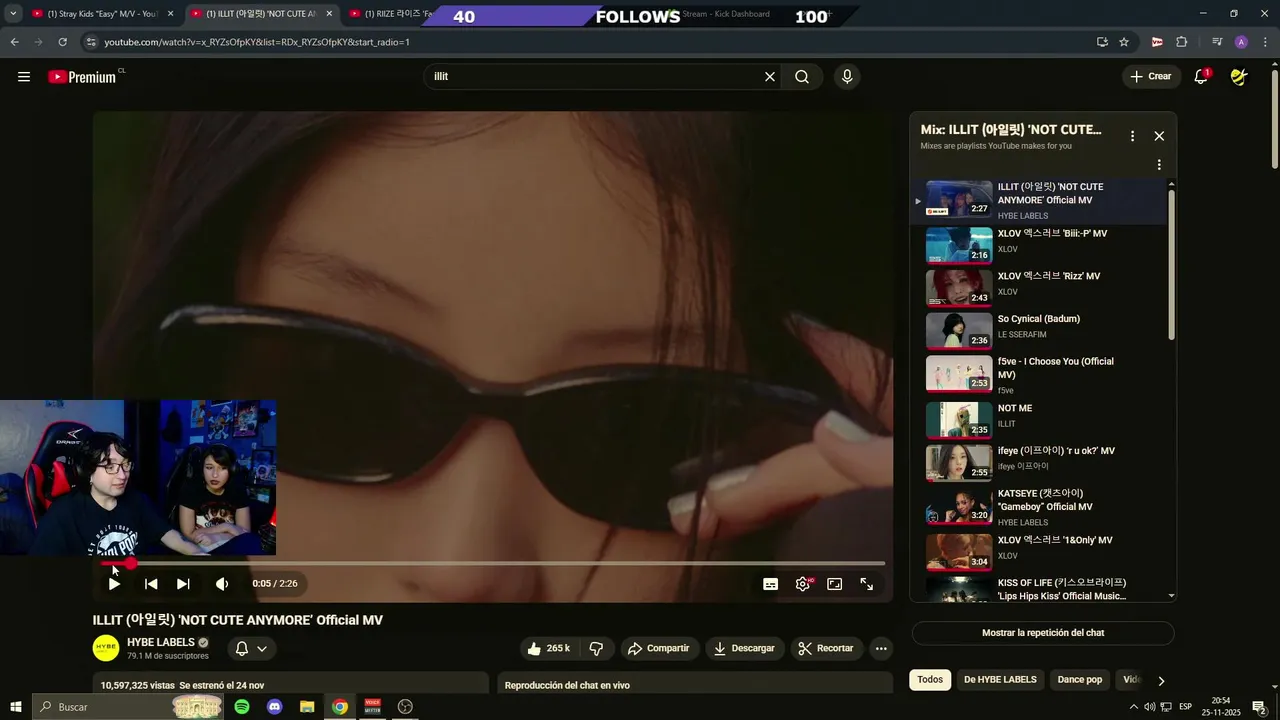Enter fullscreen mode in player
Screen dimensions: 1280x720
pos(867,584)
